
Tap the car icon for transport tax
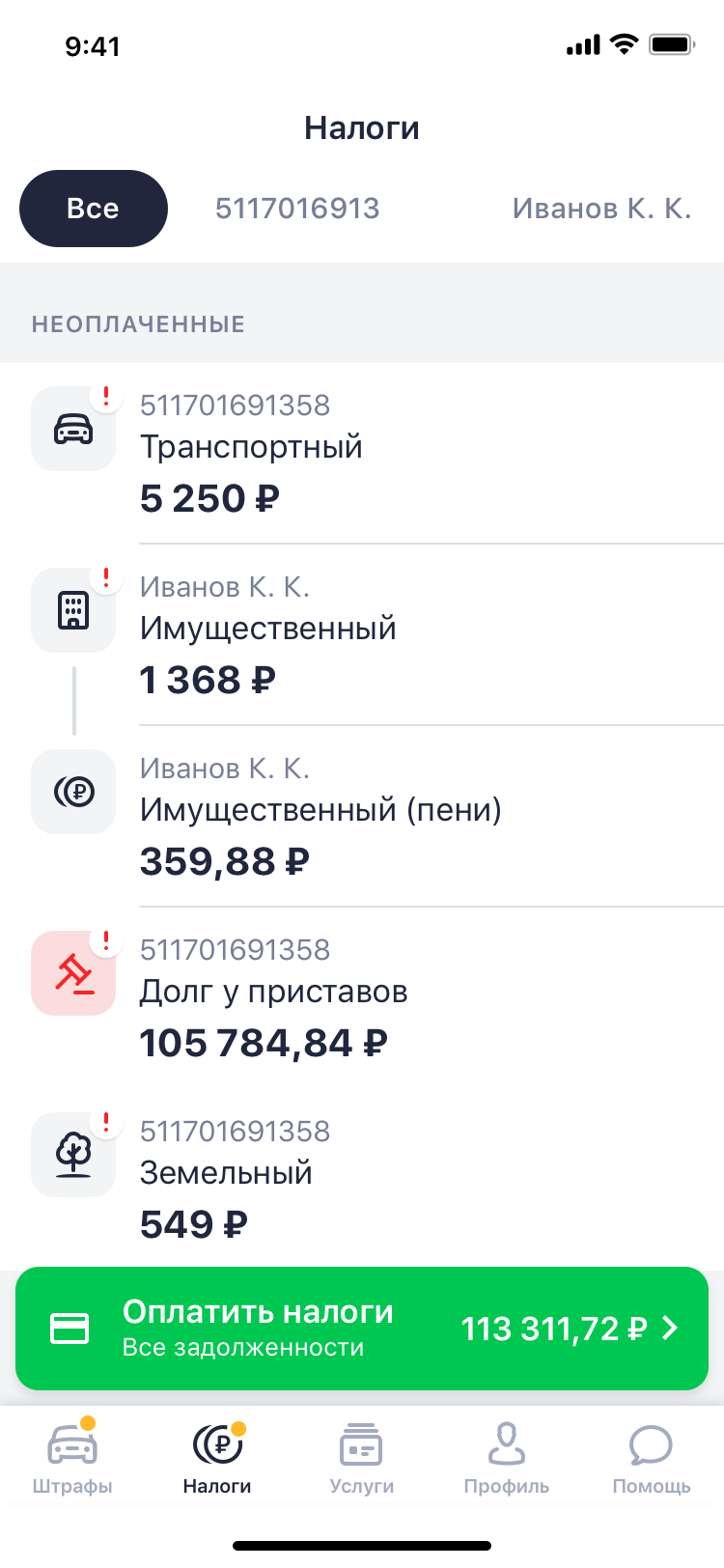click(73, 429)
